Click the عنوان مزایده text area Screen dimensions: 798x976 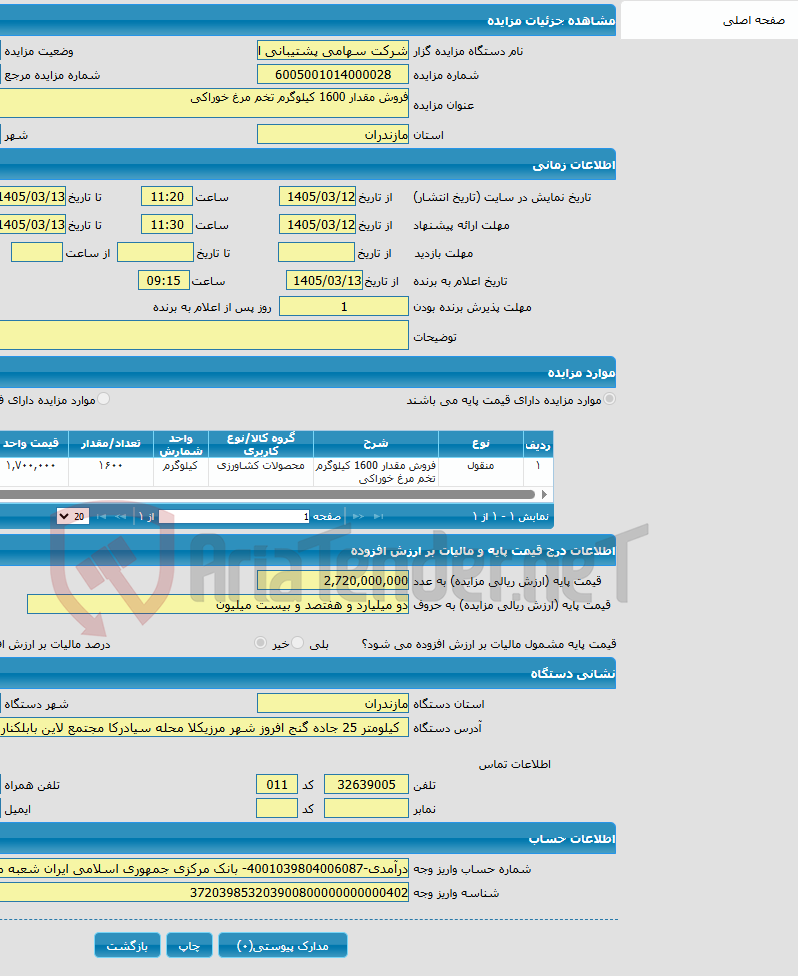[x=204, y=103]
